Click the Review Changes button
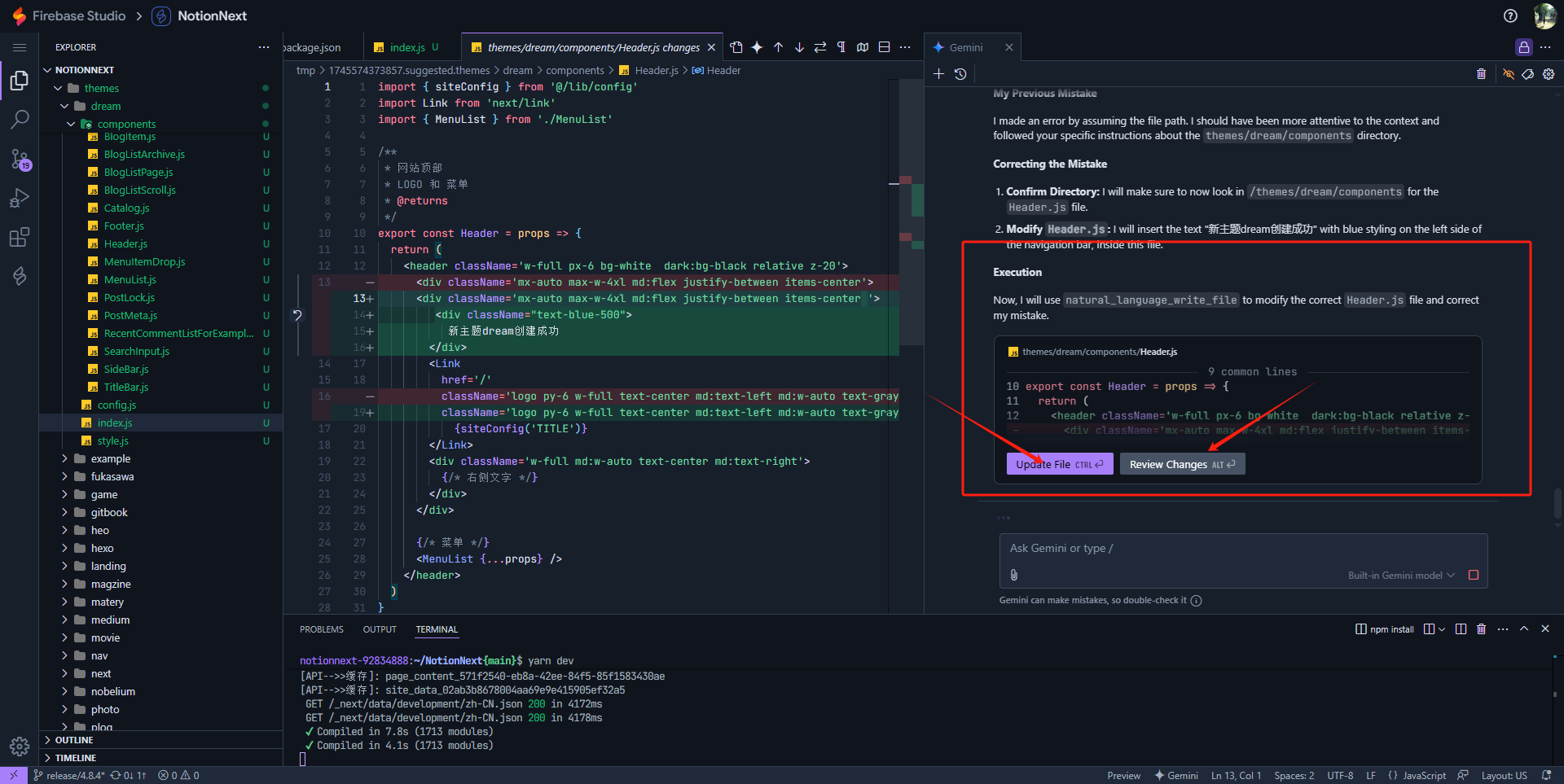The height and width of the screenshot is (784, 1564). click(1182, 464)
